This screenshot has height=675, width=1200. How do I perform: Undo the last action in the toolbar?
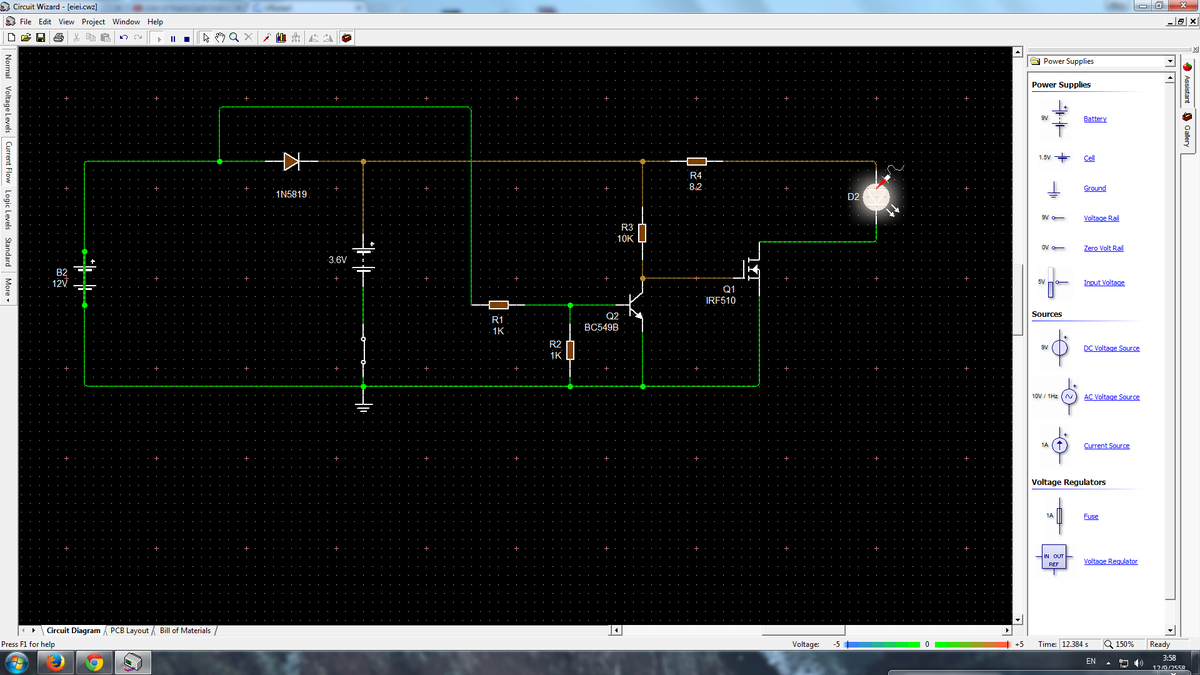[123, 38]
